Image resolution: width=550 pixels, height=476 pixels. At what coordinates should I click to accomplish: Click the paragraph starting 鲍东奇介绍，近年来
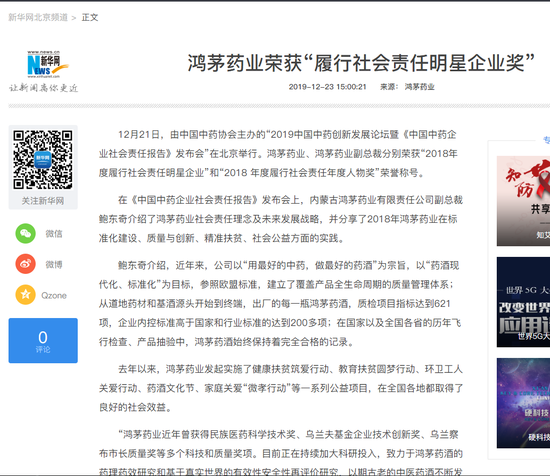click(x=280, y=303)
